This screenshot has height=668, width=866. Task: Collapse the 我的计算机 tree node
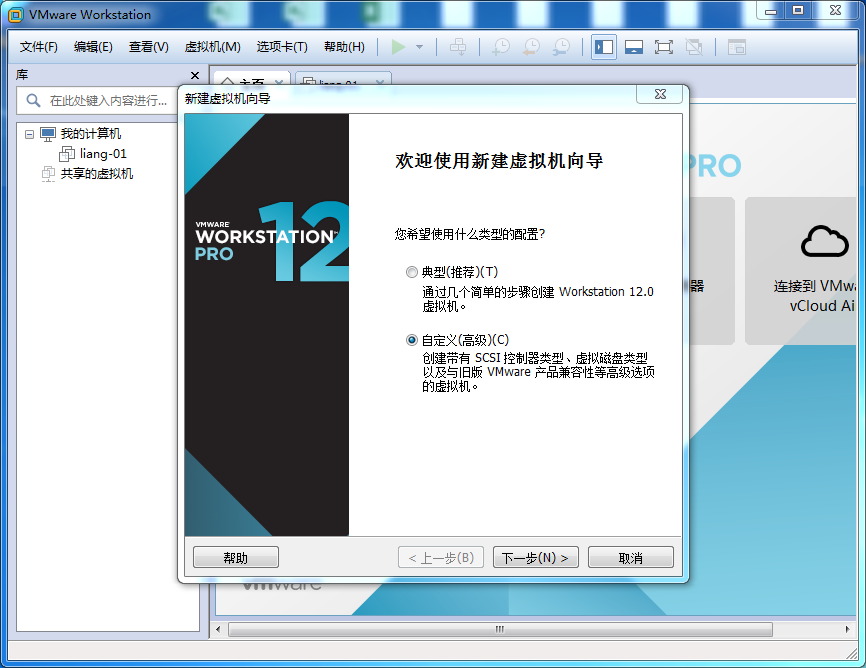[29, 134]
